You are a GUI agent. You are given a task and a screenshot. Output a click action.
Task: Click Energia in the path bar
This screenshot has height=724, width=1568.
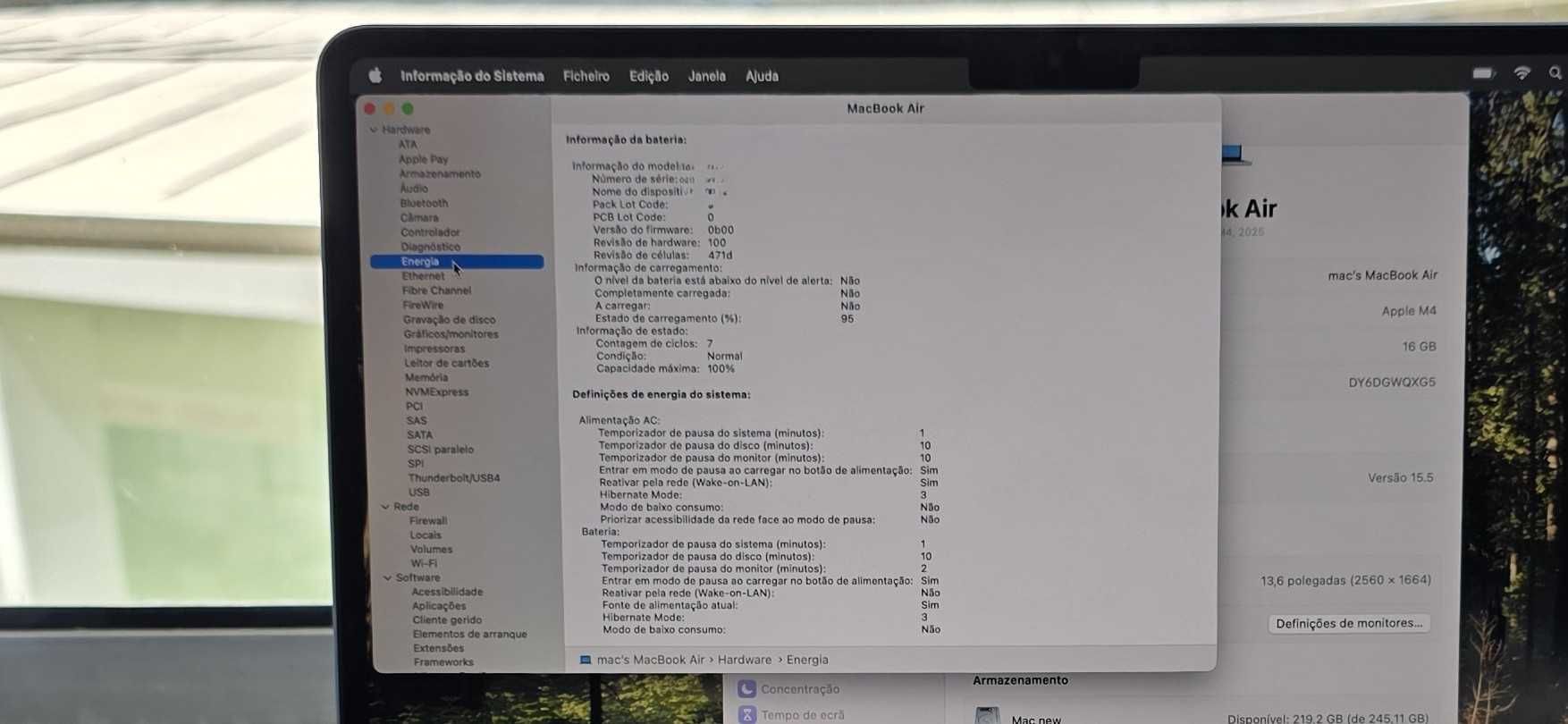click(x=807, y=660)
